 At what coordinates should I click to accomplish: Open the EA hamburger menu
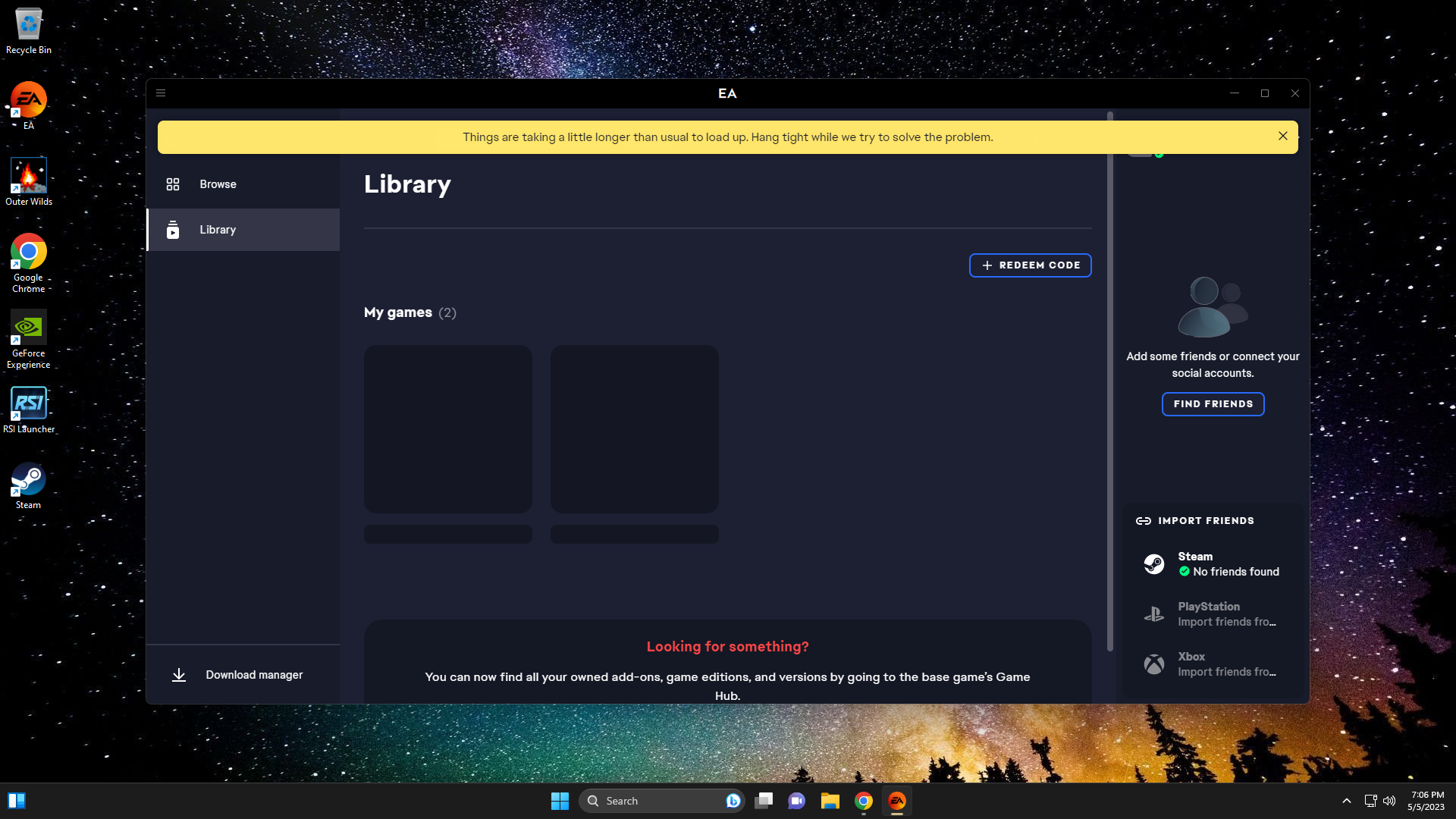click(161, 93)
